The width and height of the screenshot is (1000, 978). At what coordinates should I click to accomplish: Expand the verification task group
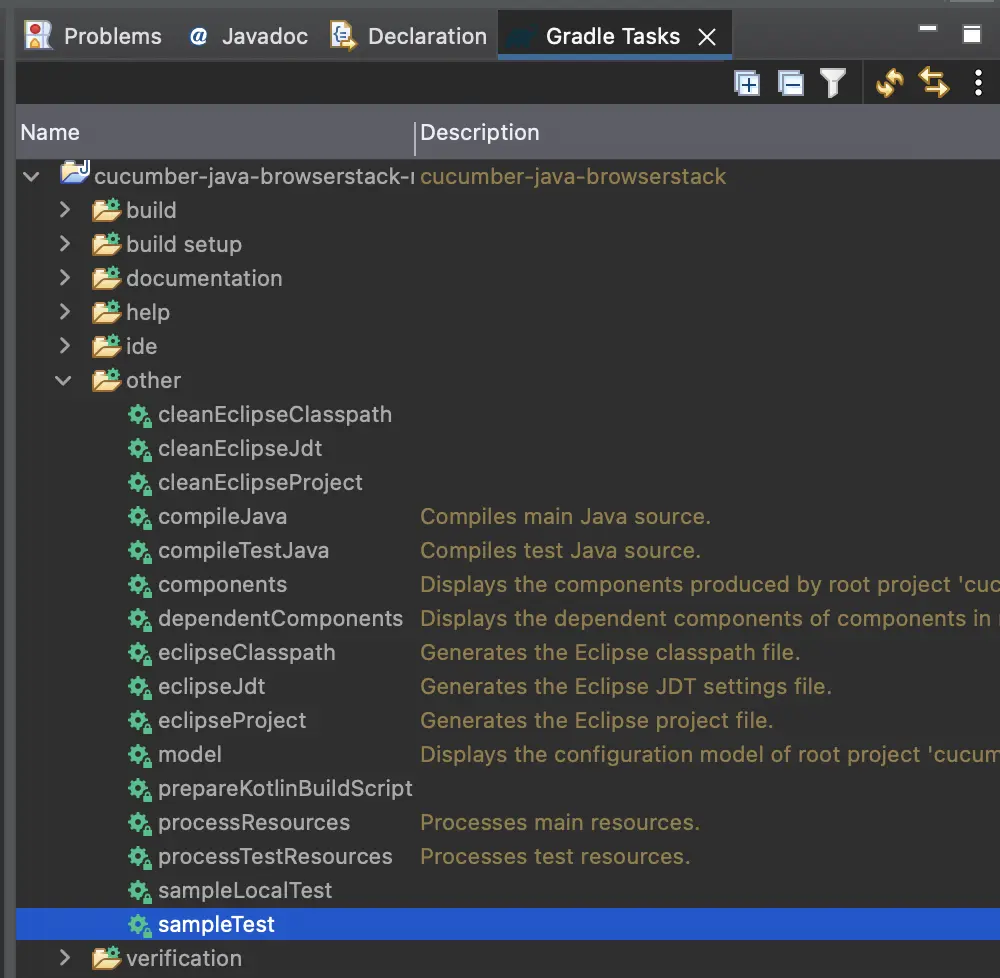click(65, 958)
